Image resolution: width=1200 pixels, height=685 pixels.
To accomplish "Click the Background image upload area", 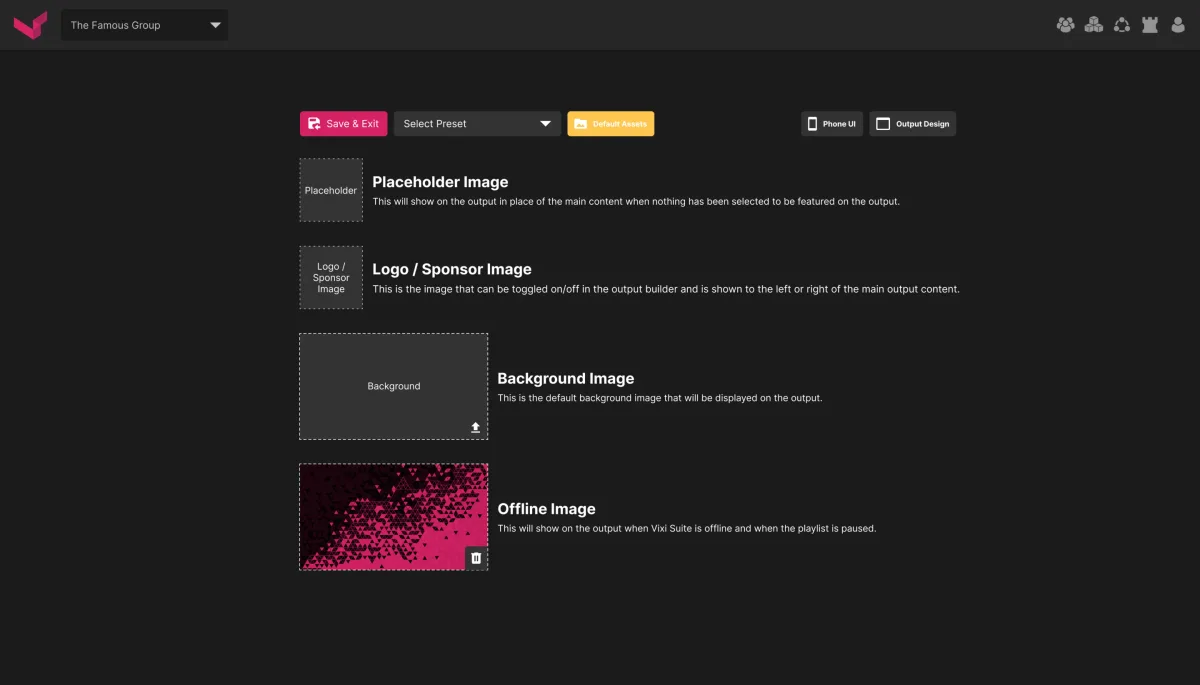I will click(x=394, y=386).
